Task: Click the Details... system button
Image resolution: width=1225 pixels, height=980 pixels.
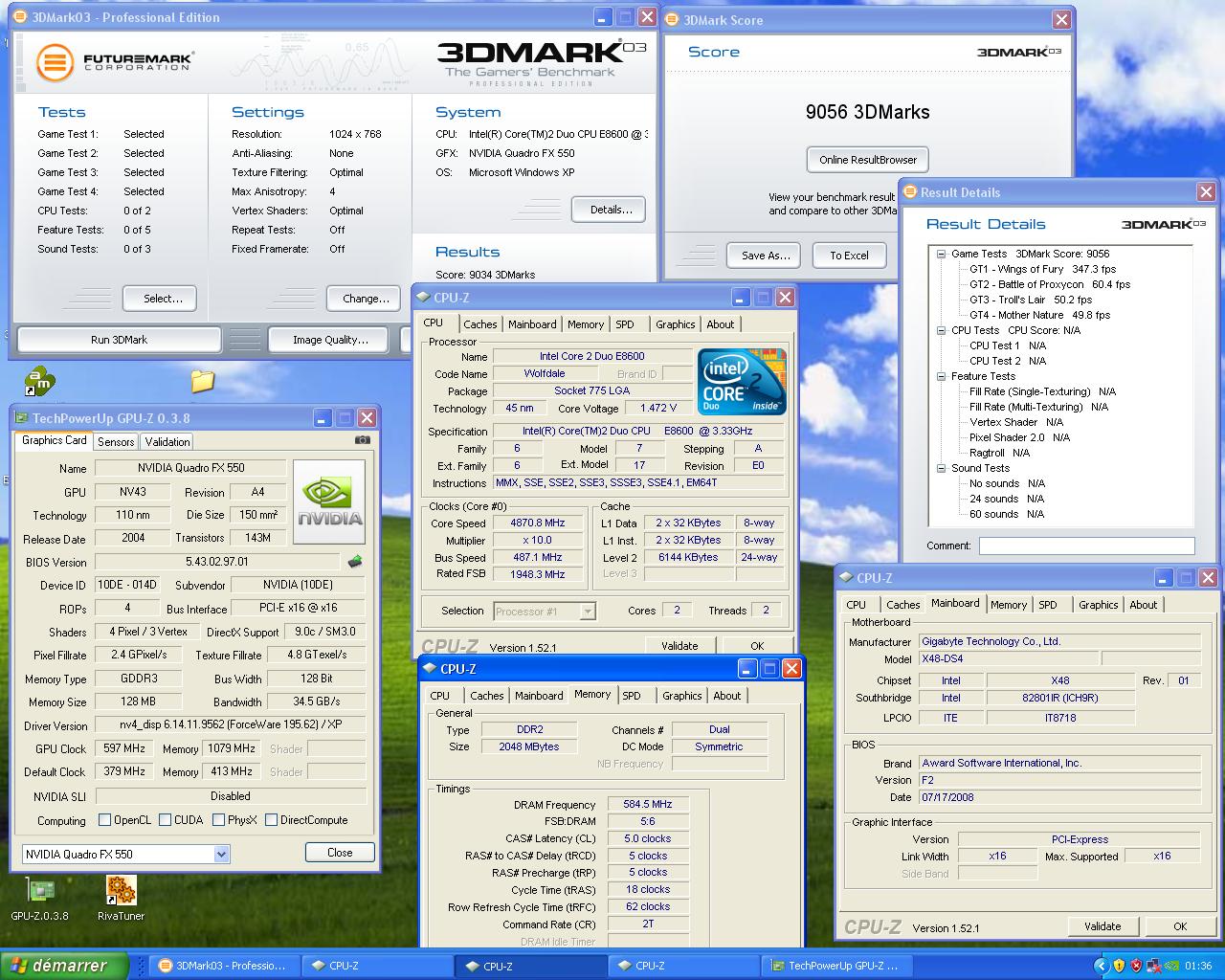Action: [x=609, y=210]
